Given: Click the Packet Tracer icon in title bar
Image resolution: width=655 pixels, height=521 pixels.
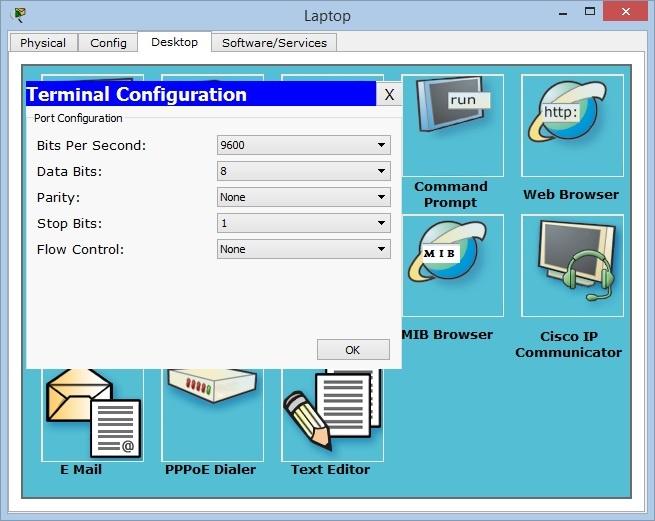Looking at the screenshot, I should 19,15.
